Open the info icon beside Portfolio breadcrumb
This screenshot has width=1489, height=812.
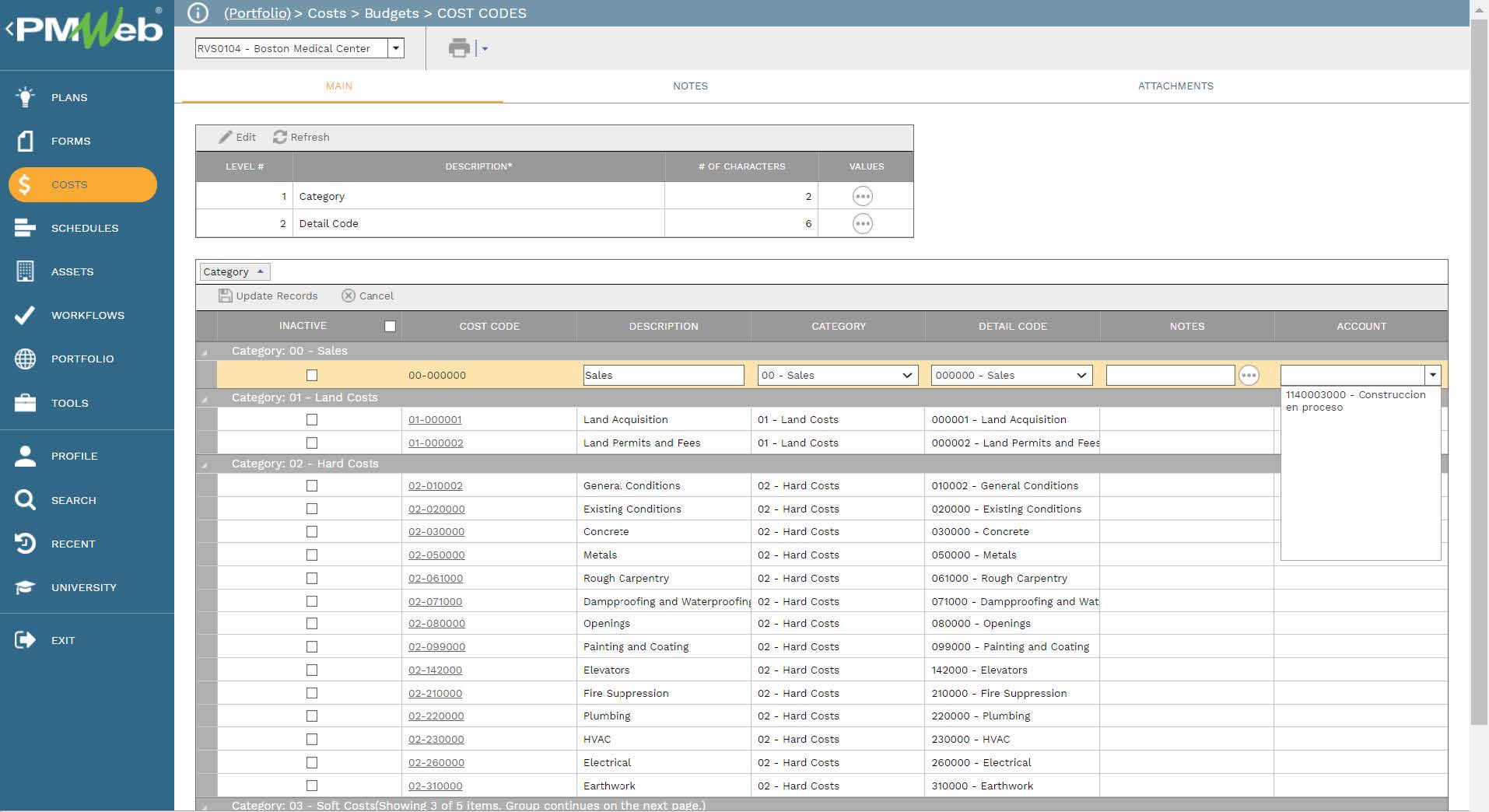[198, 13]
